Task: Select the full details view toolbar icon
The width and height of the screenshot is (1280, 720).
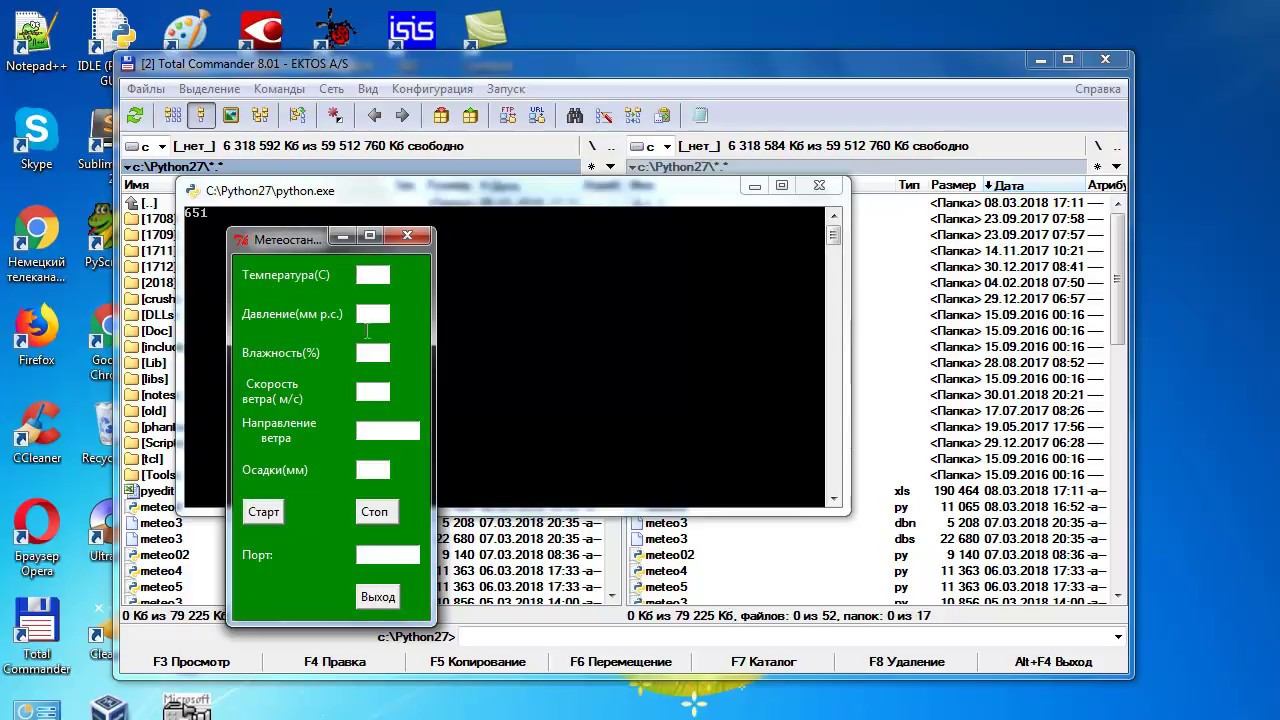Action: tap(201, 116)
